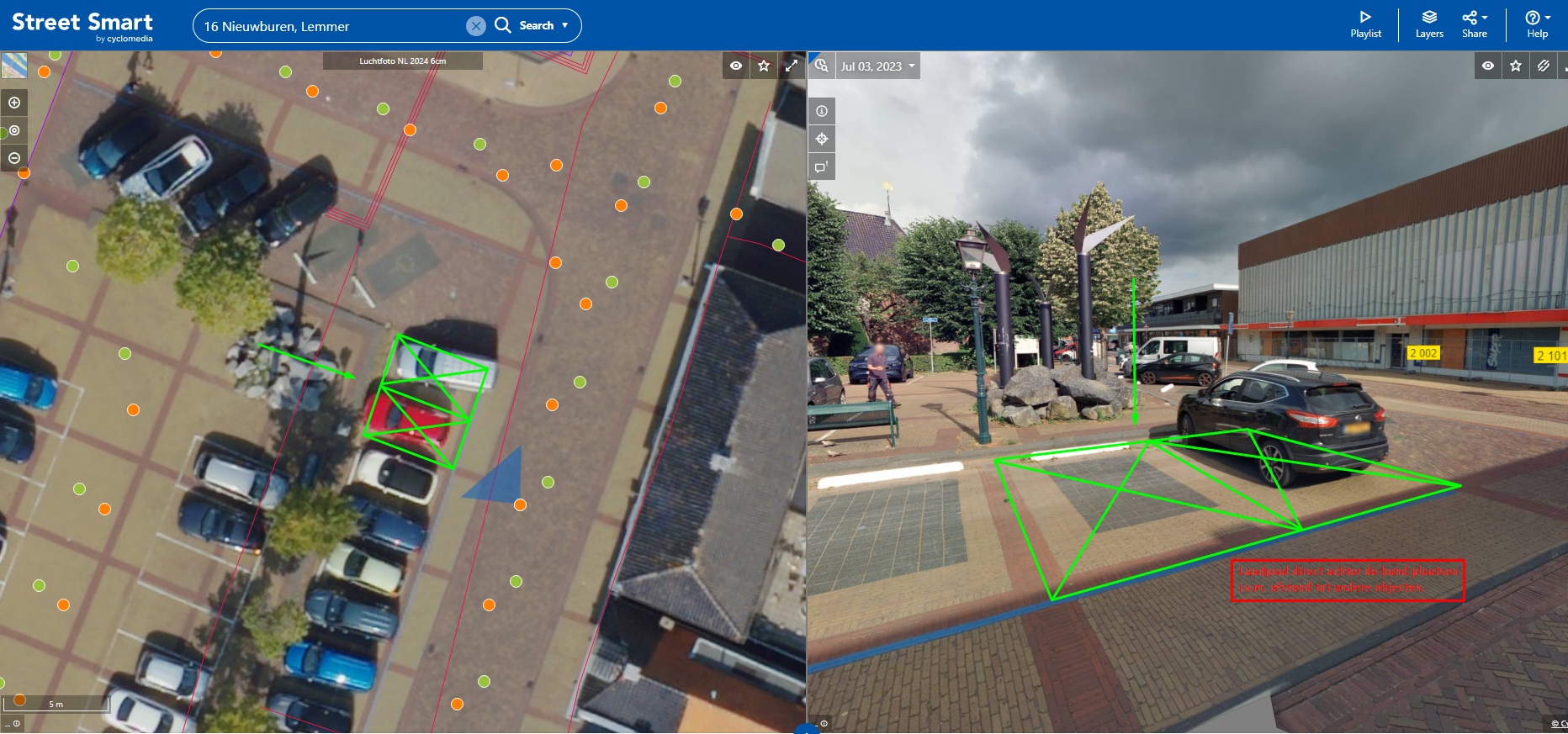Viewport: 1568px width, 734px height.
Task: Open the Layers panel
Action: pyautogui.click(x=1429, y=24)
